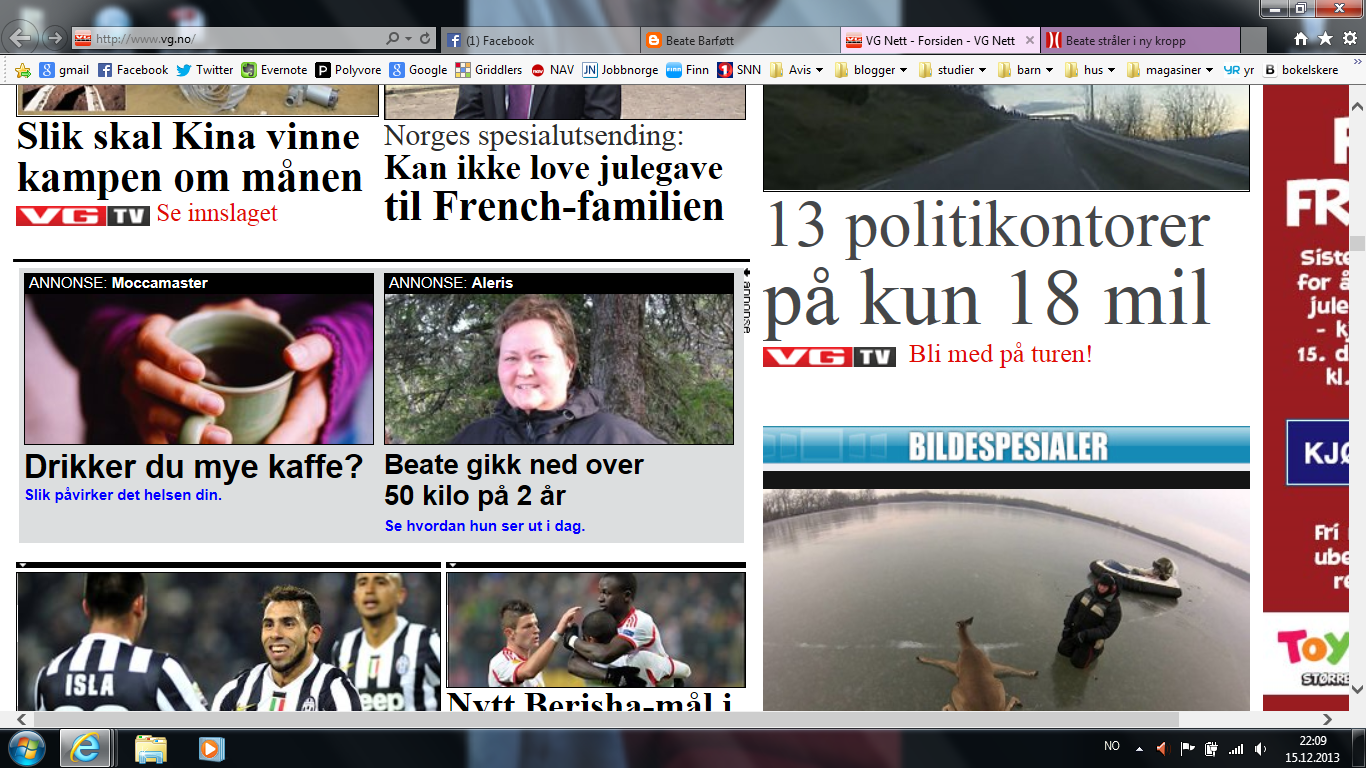
Task: Expand the barn favorites folder
Action: pyautogui.click(x=1027, y=70)
